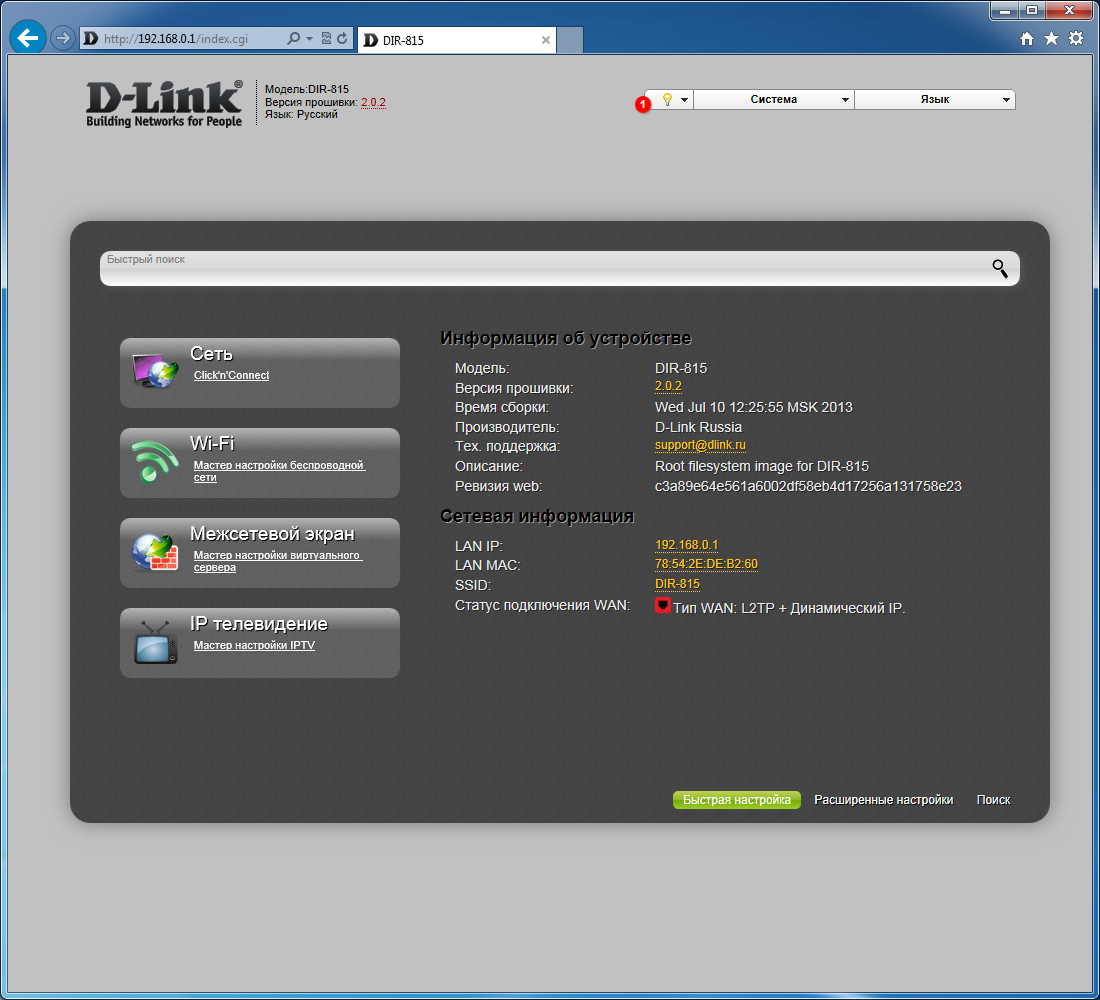1100x1000 pixels.
Task: Click the address bar dropdown arrow
Action: coord(309,39)
